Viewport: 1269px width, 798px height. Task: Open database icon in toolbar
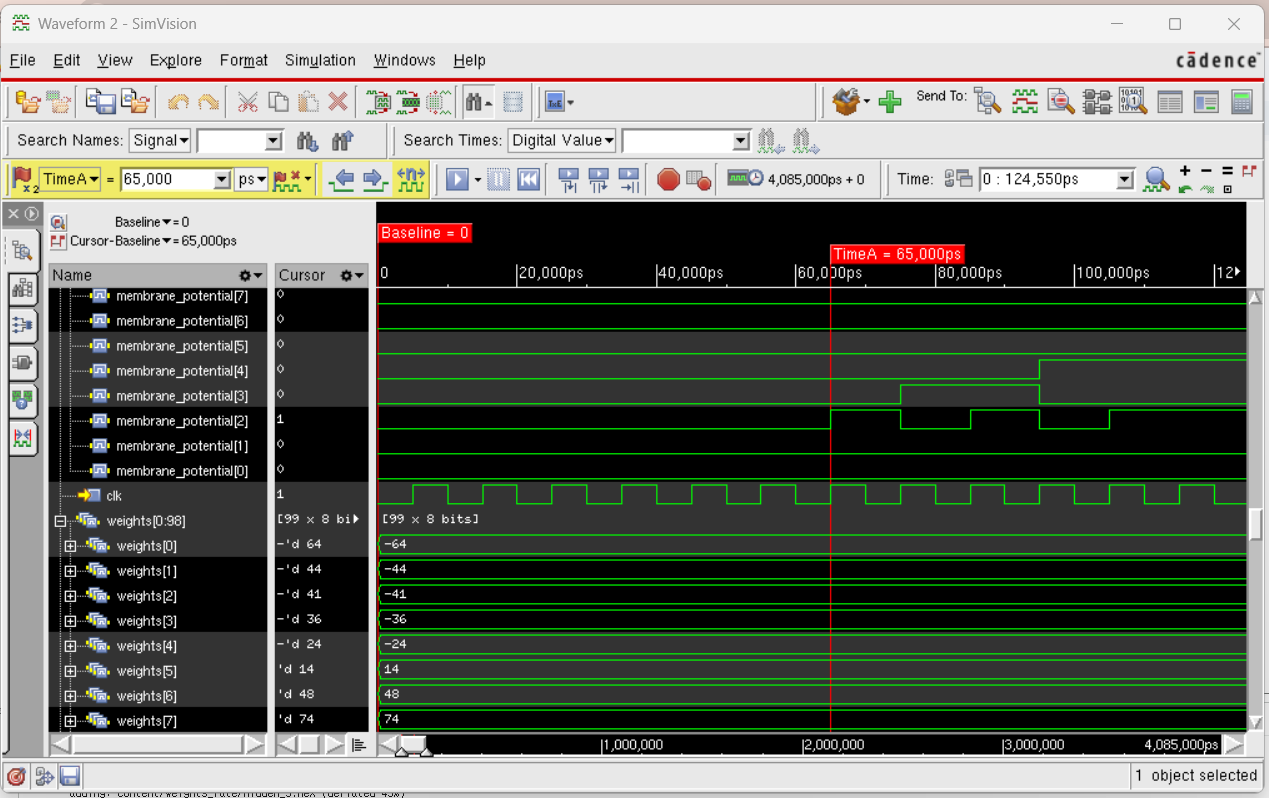[x=27, y=101]
